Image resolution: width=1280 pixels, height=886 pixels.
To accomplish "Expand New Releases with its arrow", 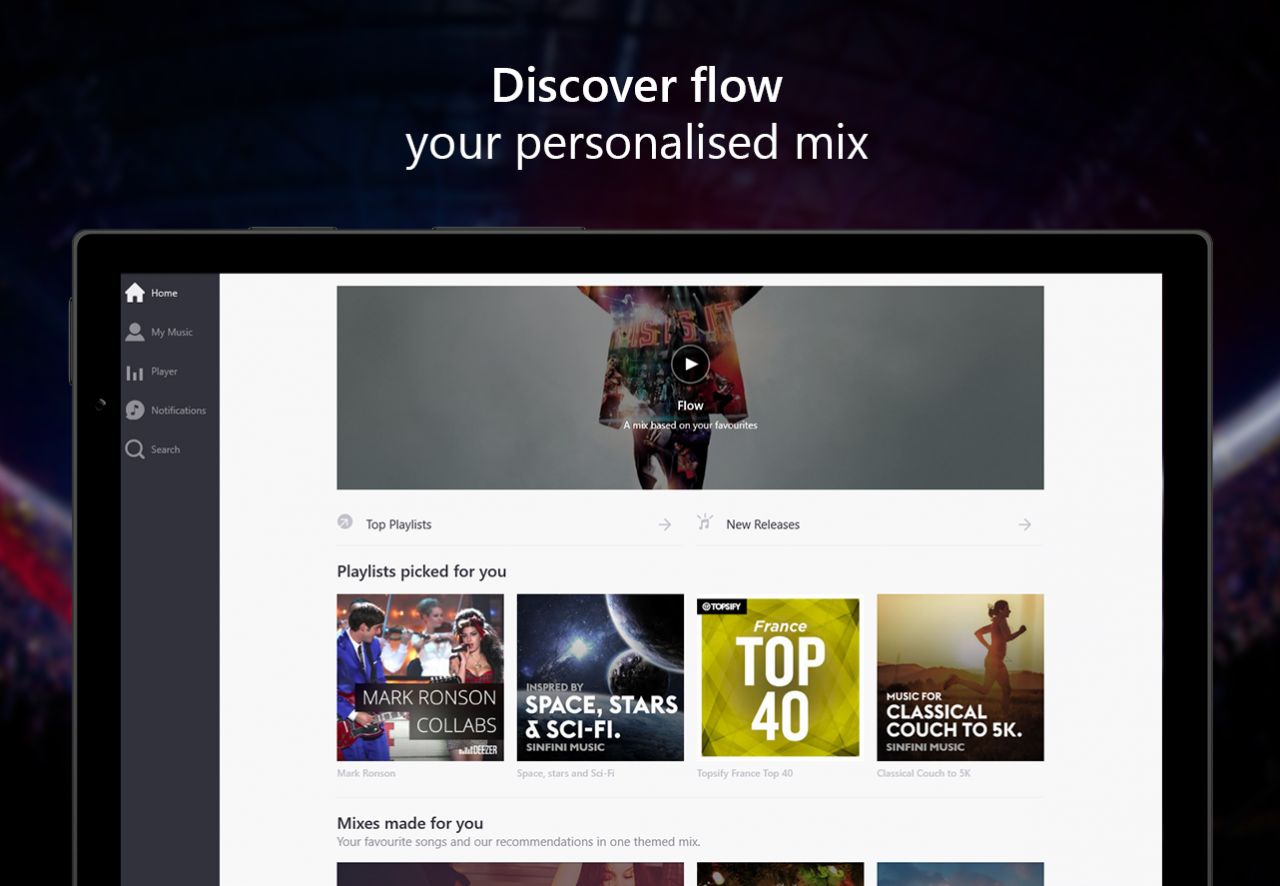I will point(1025,524).
